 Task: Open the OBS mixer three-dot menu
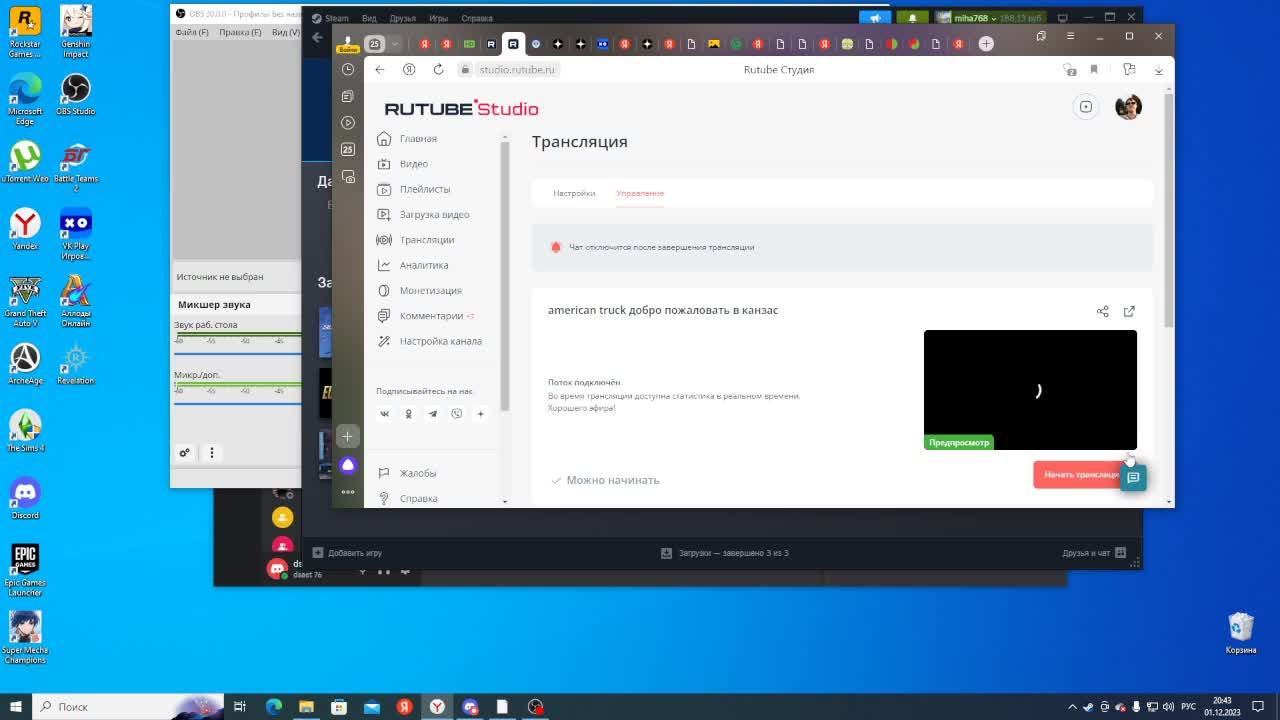coord(212,453)
